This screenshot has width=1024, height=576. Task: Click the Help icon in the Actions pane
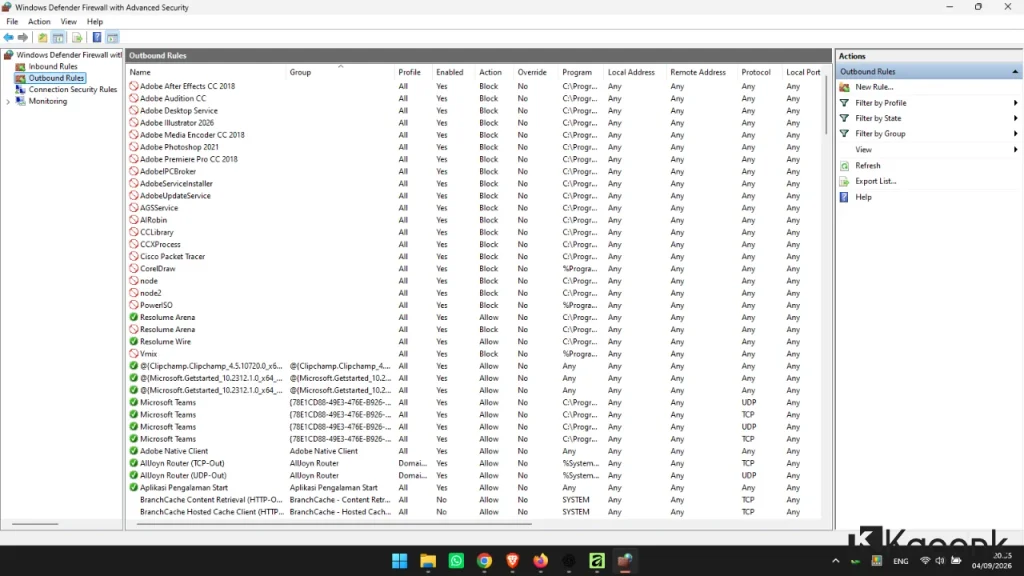coord(844,197)
